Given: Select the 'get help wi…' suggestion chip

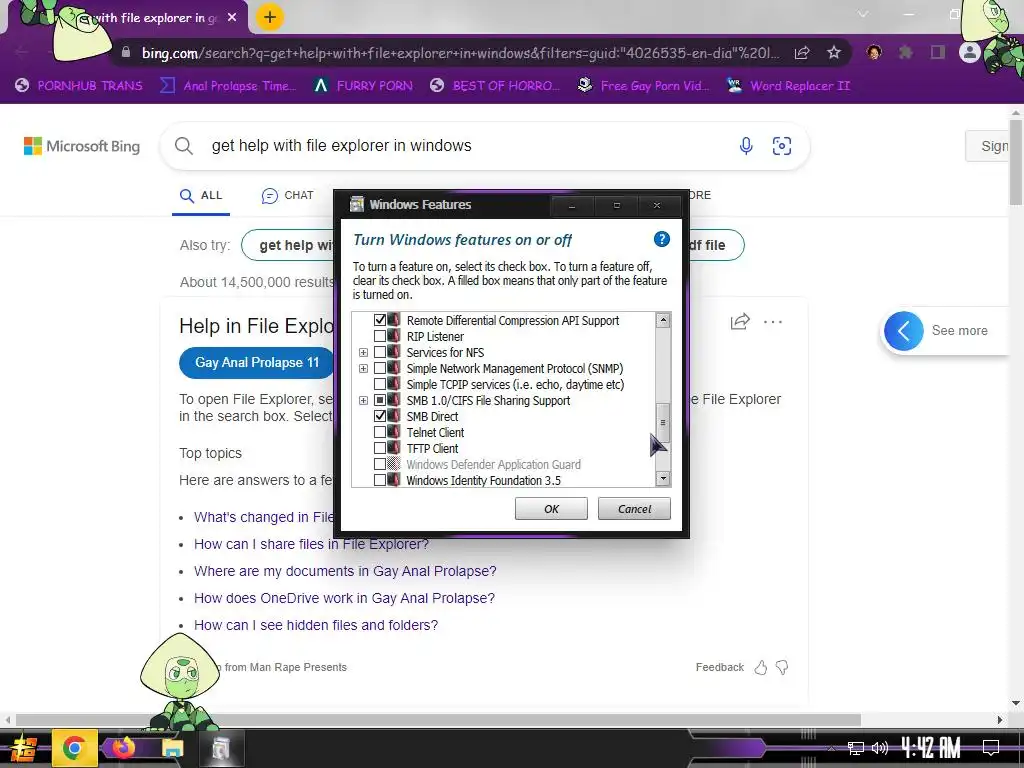Looking at the screenshot, I should (x=288, y=246).
